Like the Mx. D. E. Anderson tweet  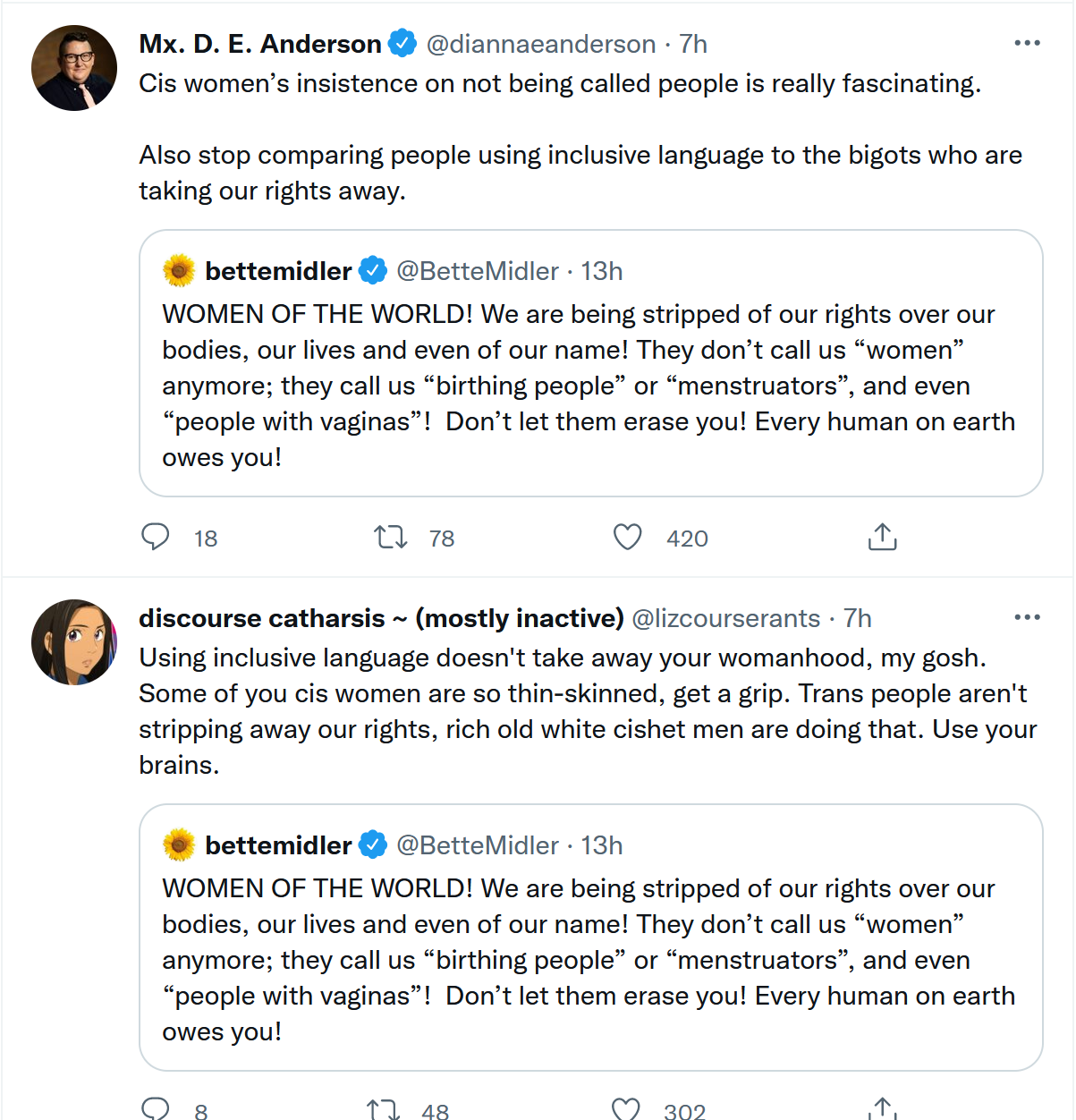point(628,537)
